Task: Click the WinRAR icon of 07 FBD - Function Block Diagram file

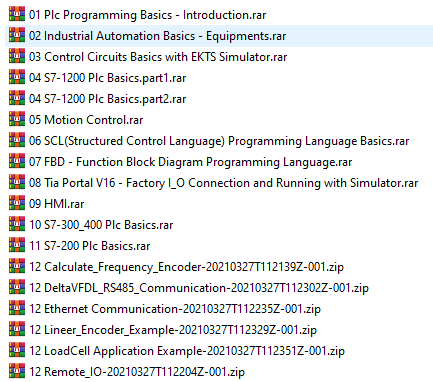Action: [x=17, y=161]
